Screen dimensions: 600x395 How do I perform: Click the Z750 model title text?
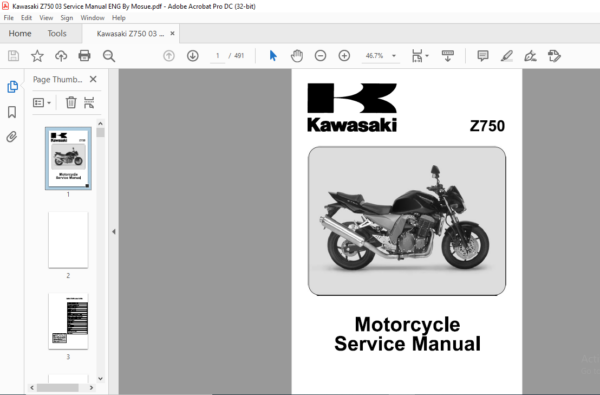coord(487,126)
